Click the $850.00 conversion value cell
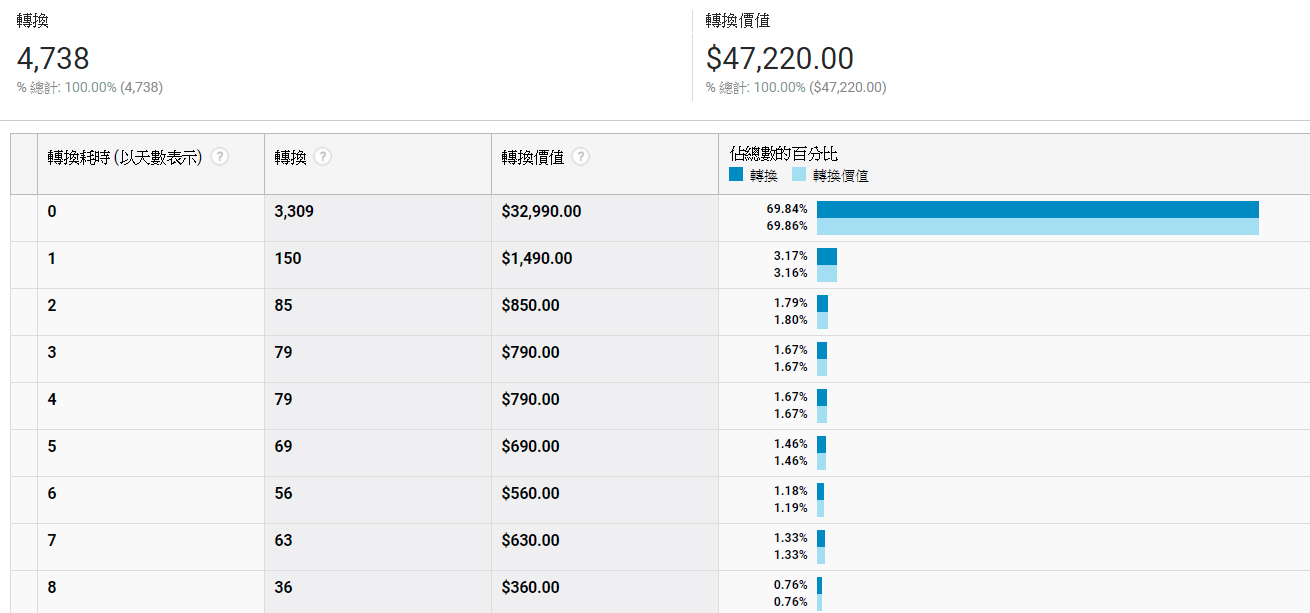 pyautogui.click(x=531, y=306)
